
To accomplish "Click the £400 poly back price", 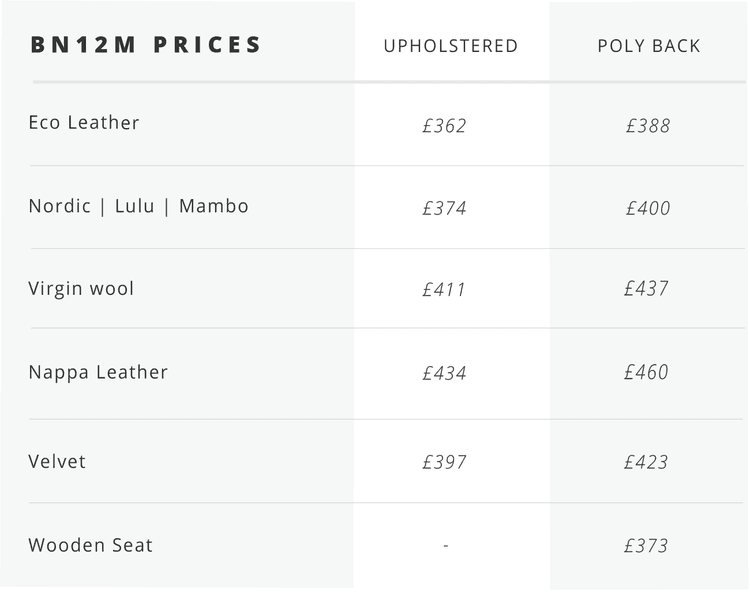I will [648, 209].
